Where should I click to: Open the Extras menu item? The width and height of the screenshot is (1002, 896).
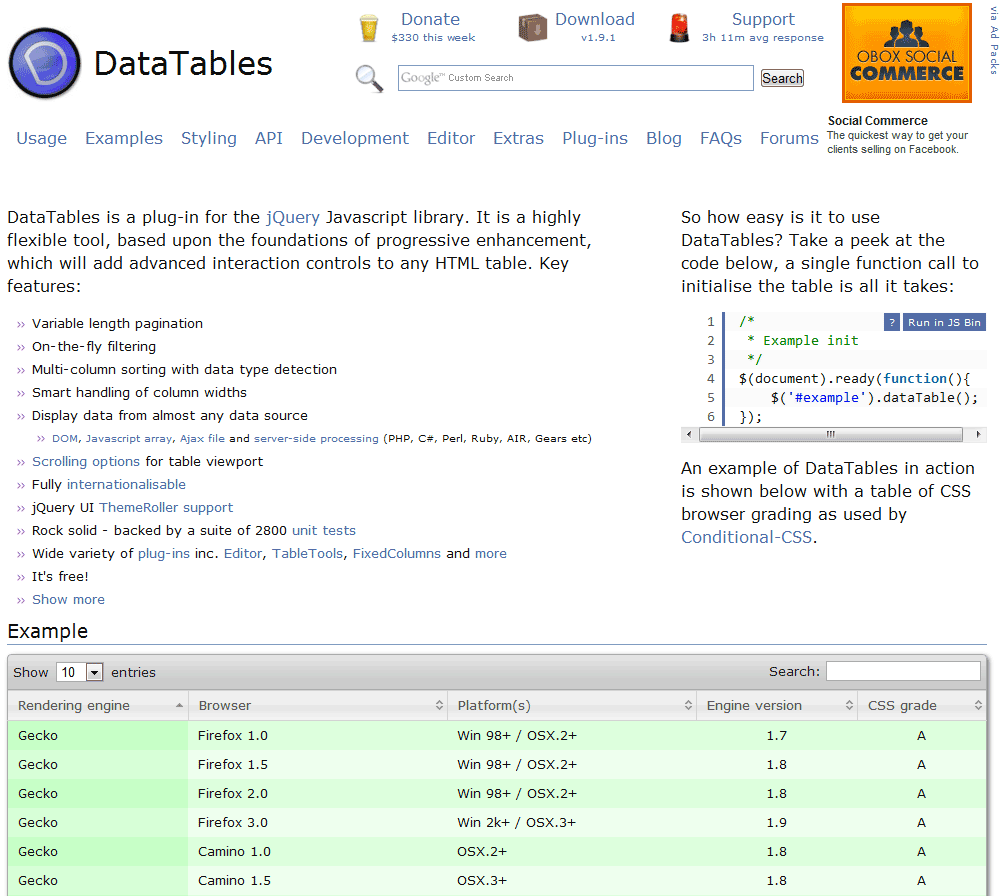pos(518,139)
